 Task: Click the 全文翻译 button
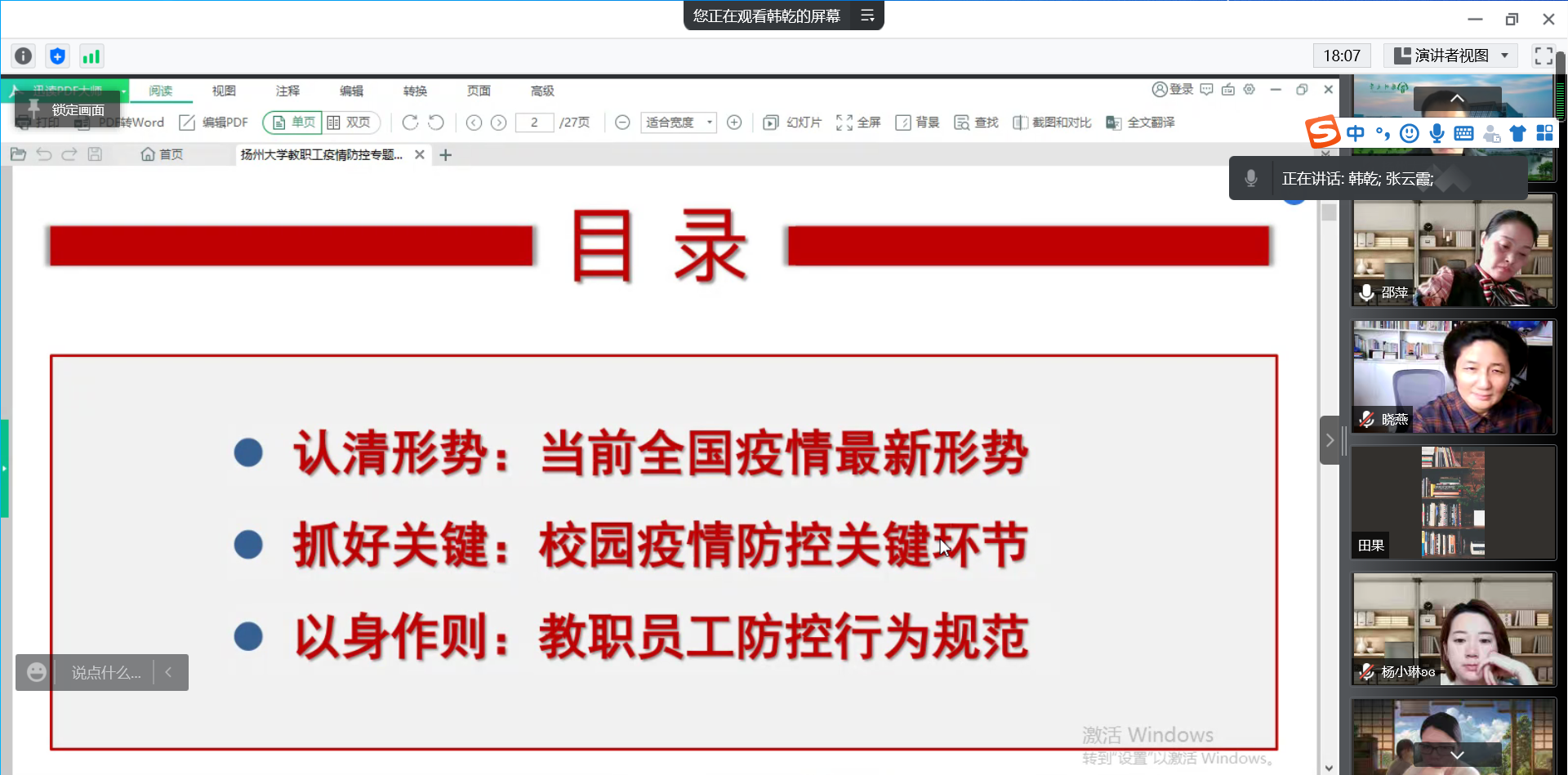pyautogui.click(x=1140, y=122)
